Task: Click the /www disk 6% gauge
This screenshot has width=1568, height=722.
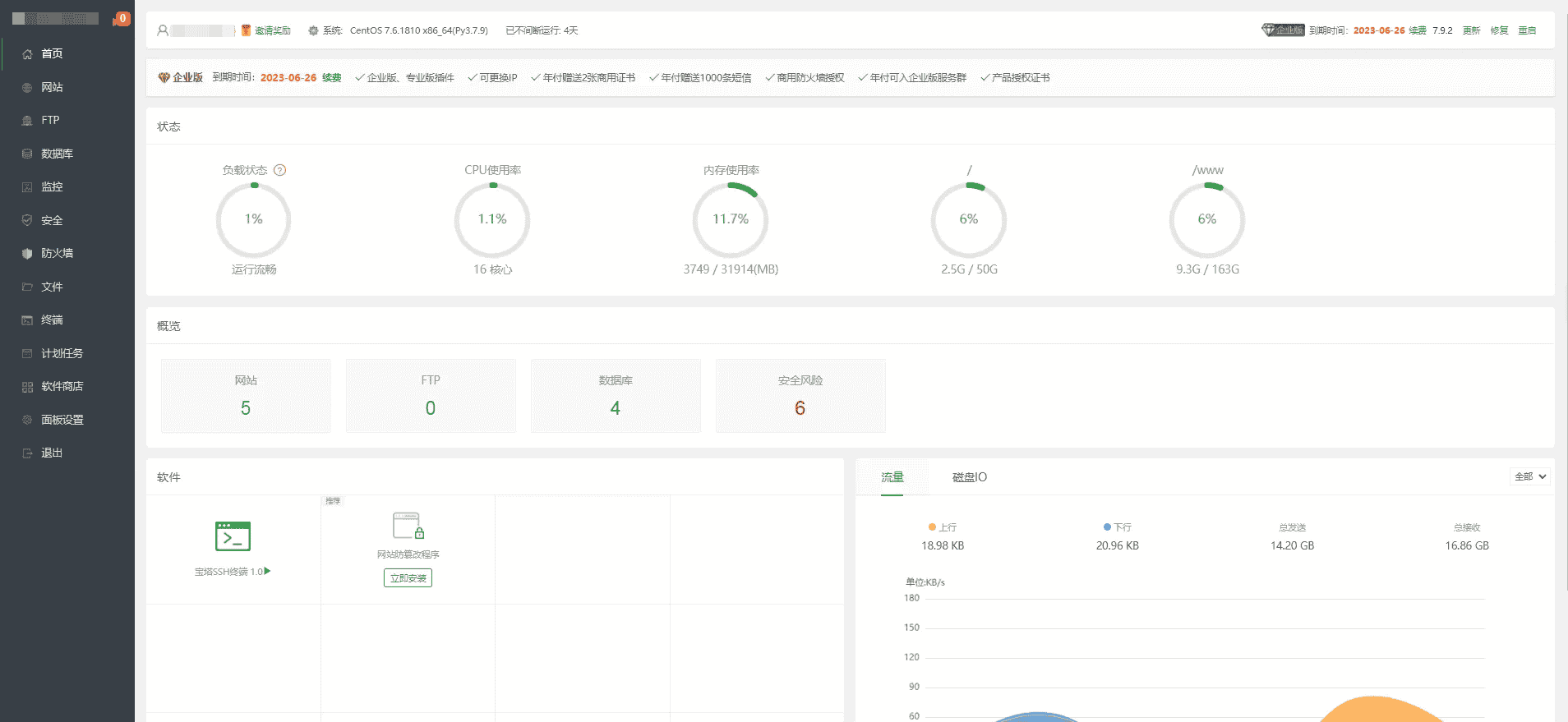Action: coord(1207,219)
